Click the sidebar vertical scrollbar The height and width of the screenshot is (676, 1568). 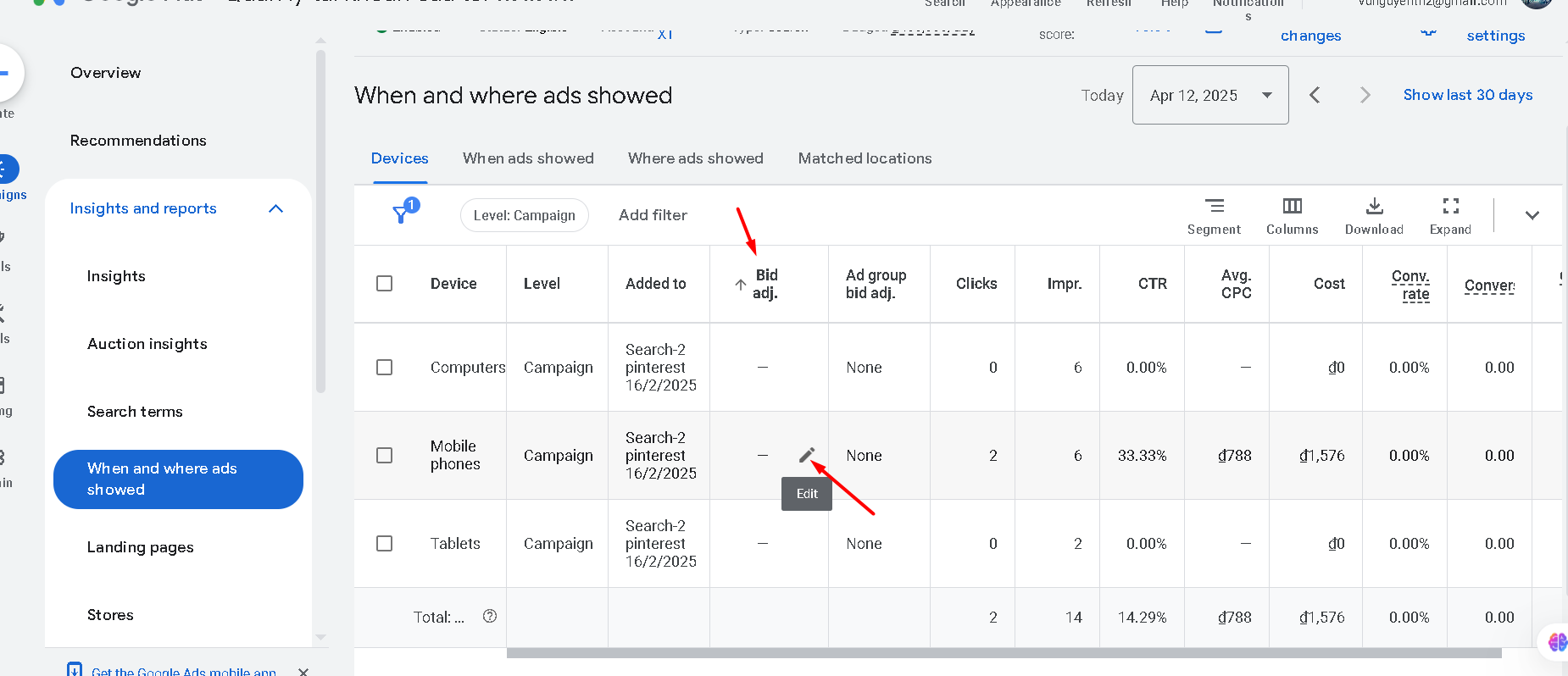(x=320, y=222)
